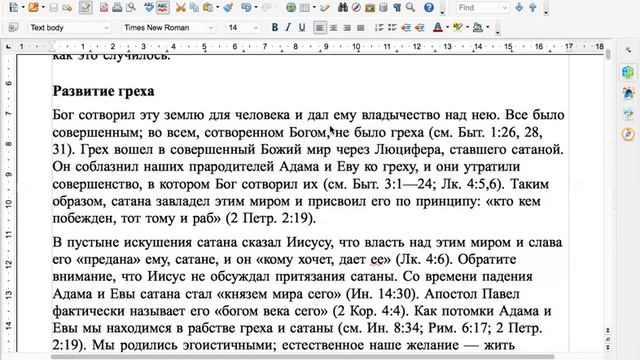640x360 pixels.
Task: Toggle Bold formatting
Action: [275, 27]
